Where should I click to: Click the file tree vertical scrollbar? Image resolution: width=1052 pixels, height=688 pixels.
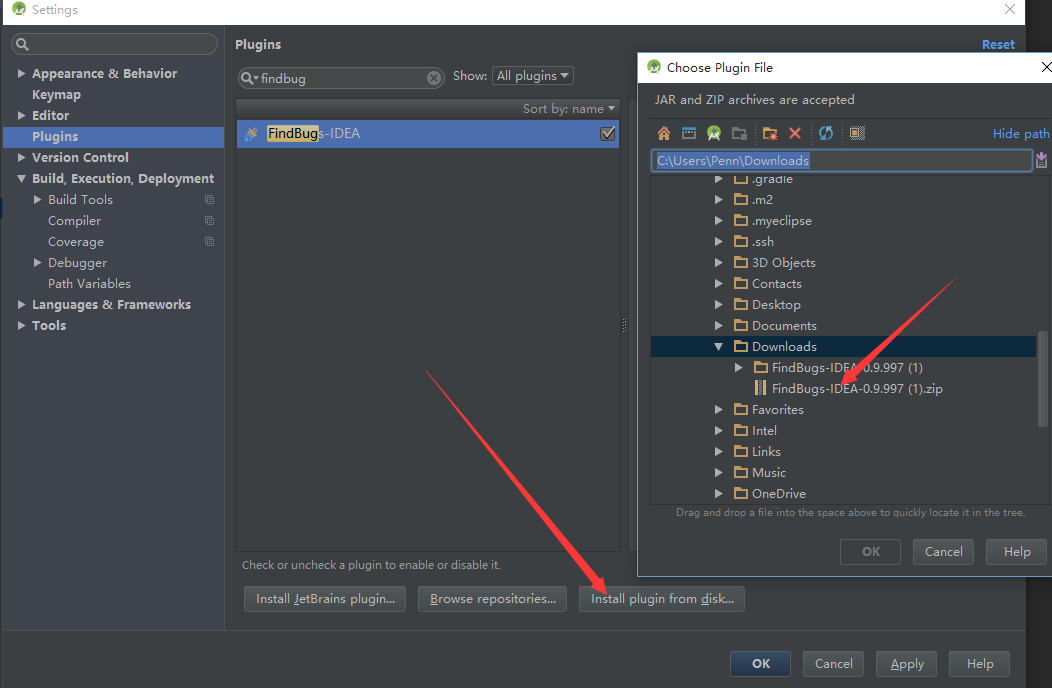coord(1043,379)
